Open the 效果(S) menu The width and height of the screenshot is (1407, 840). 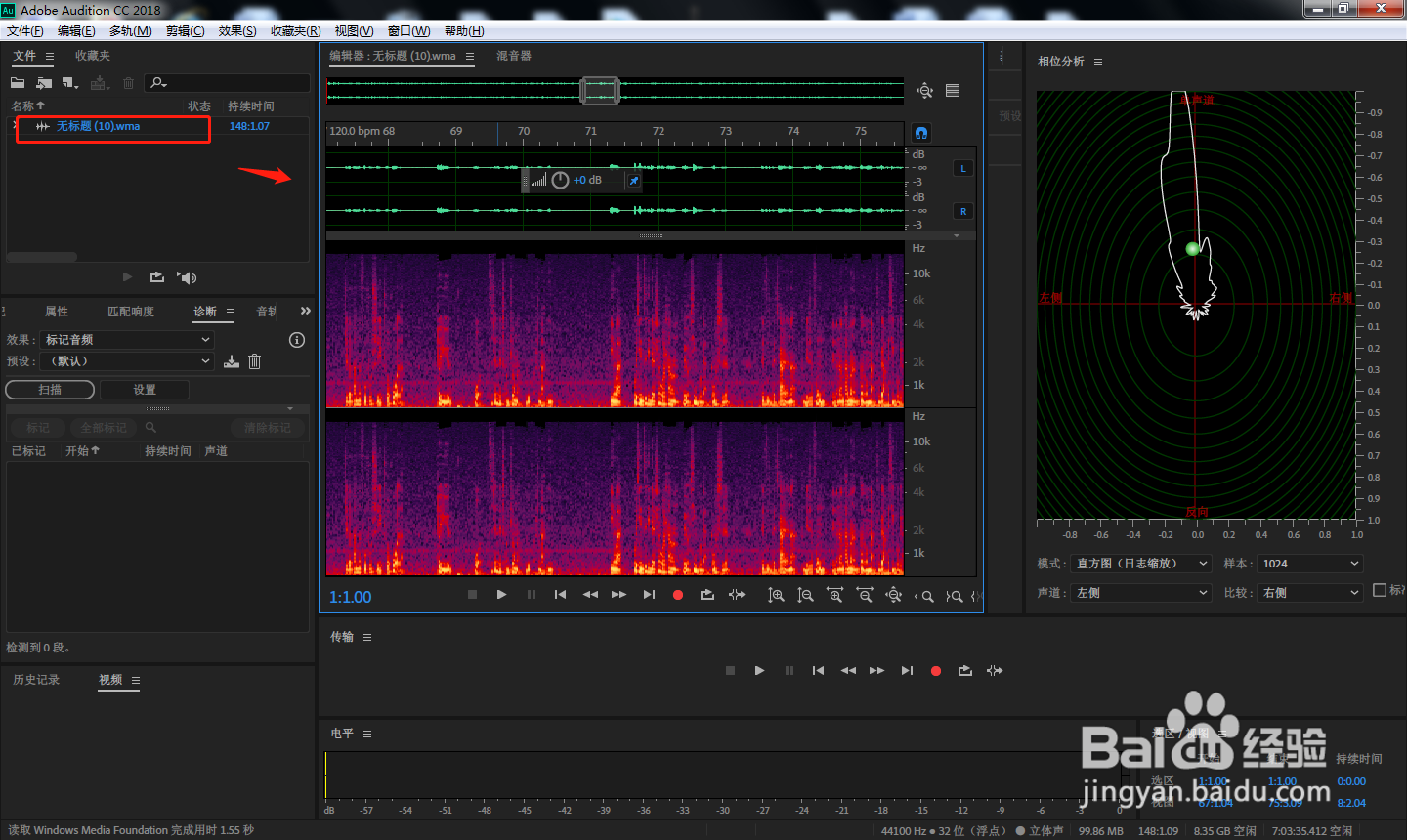(x=237, y=31)
